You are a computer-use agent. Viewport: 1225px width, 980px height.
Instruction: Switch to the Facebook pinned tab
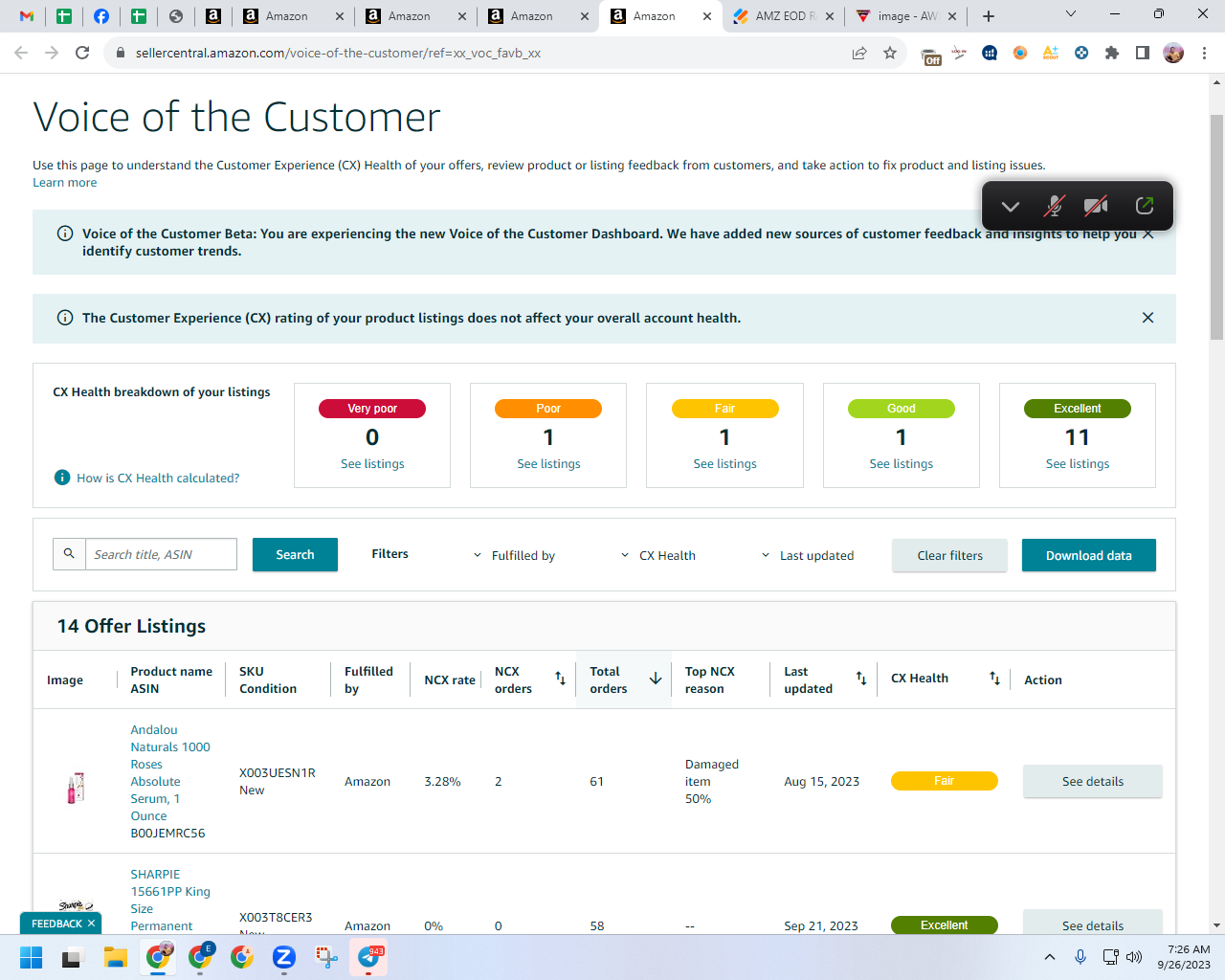[x=101, y=16]
